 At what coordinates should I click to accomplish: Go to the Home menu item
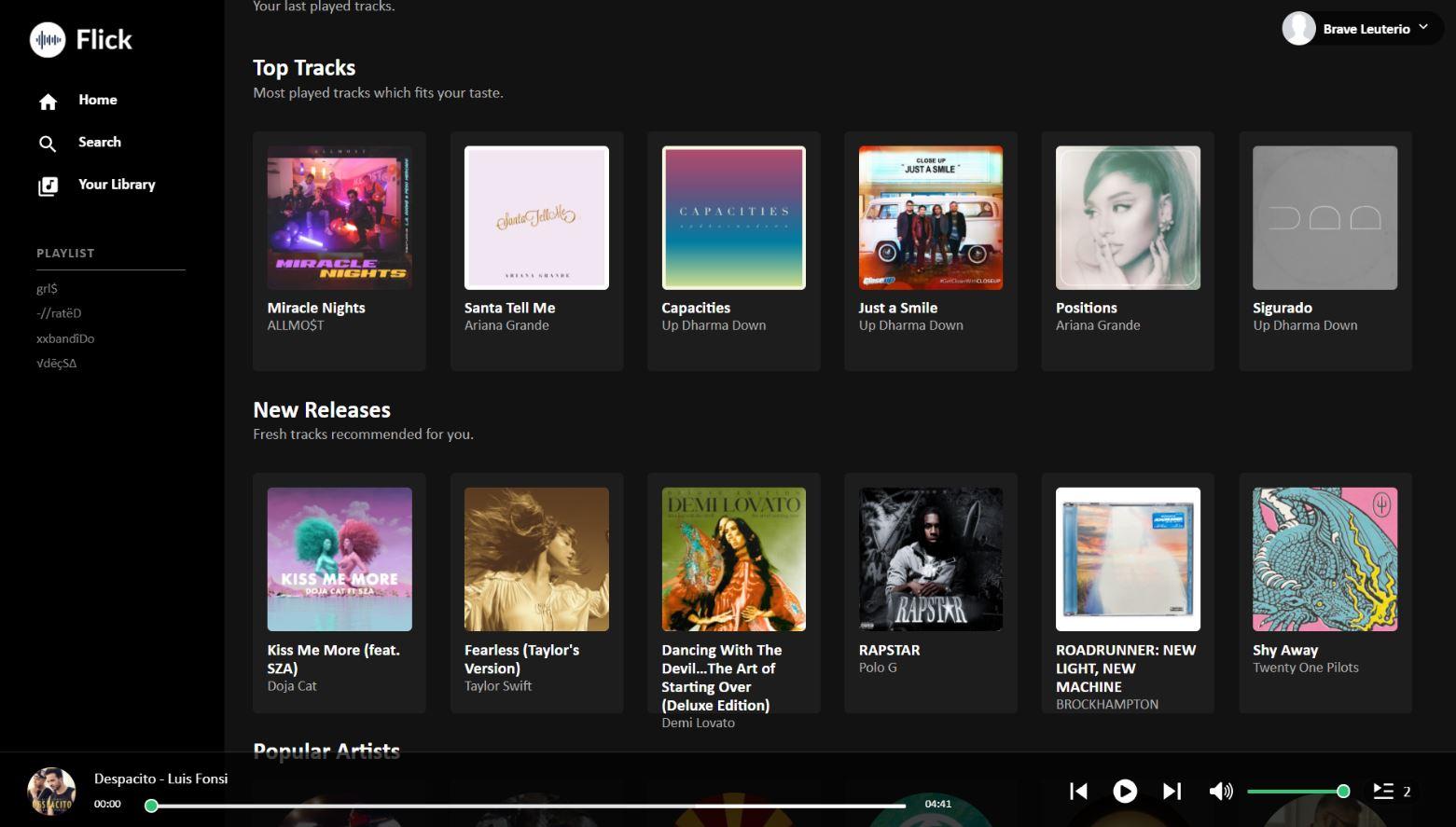point(98,100)
